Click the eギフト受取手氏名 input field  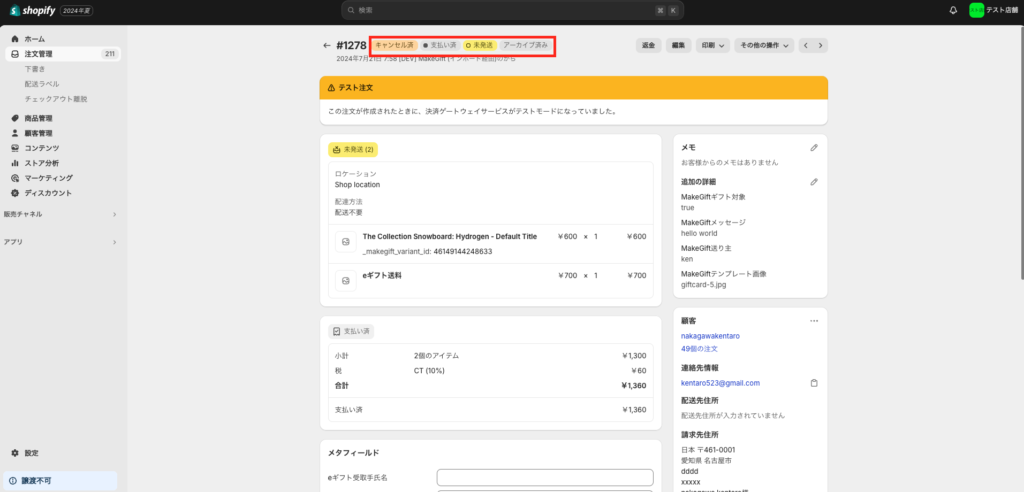point(545,478)
